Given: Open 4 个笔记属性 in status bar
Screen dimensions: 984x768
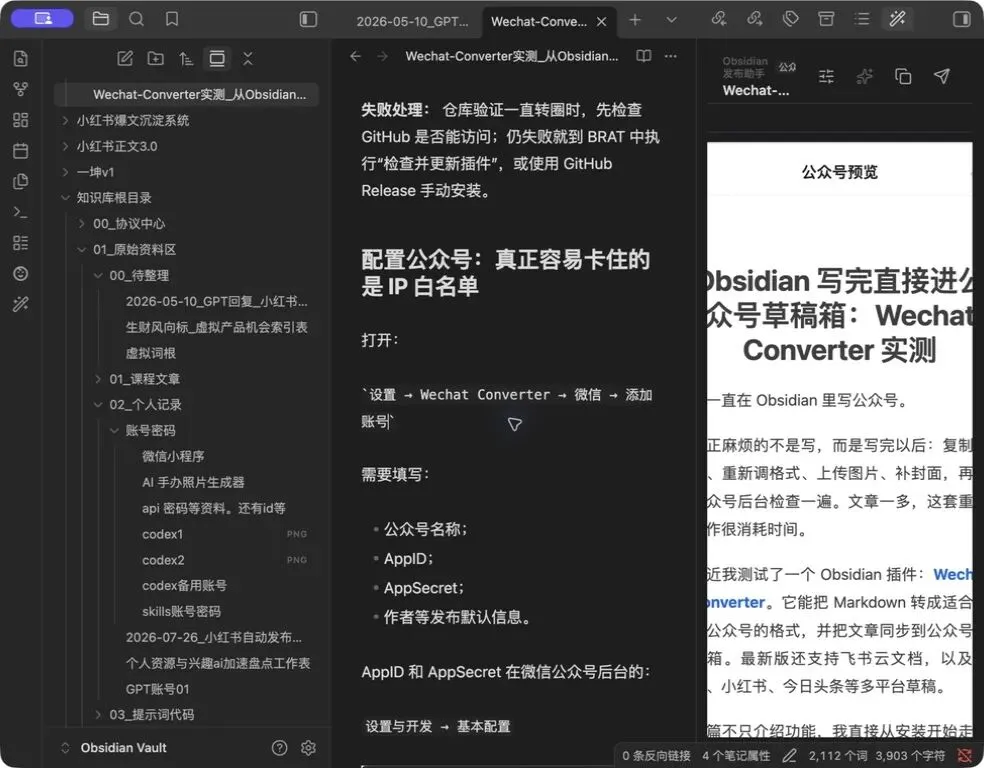Looking at the screenshot, I should click(x=735, y=755).
